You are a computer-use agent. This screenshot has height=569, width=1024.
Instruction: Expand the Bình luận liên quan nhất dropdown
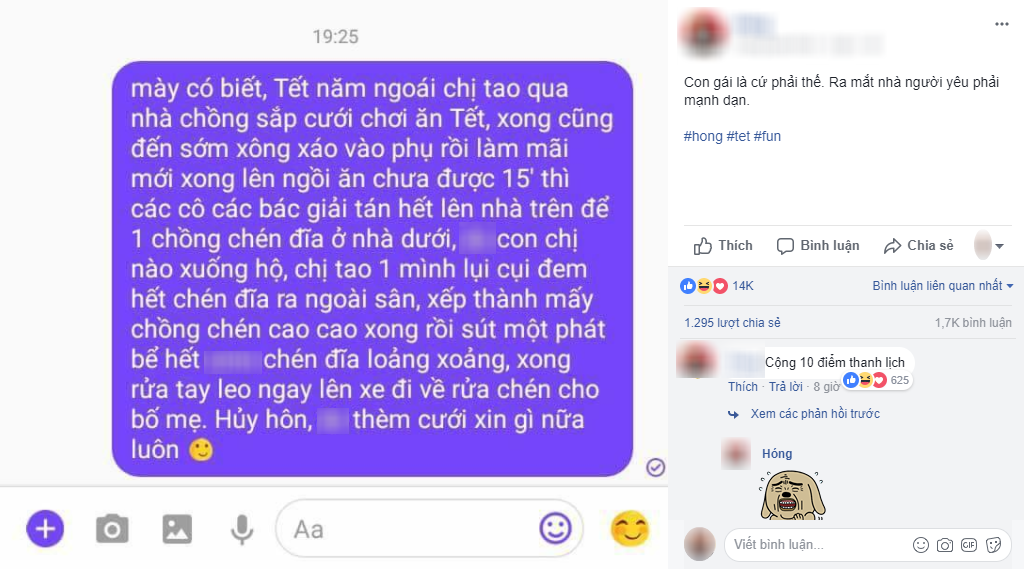[942, 285]
